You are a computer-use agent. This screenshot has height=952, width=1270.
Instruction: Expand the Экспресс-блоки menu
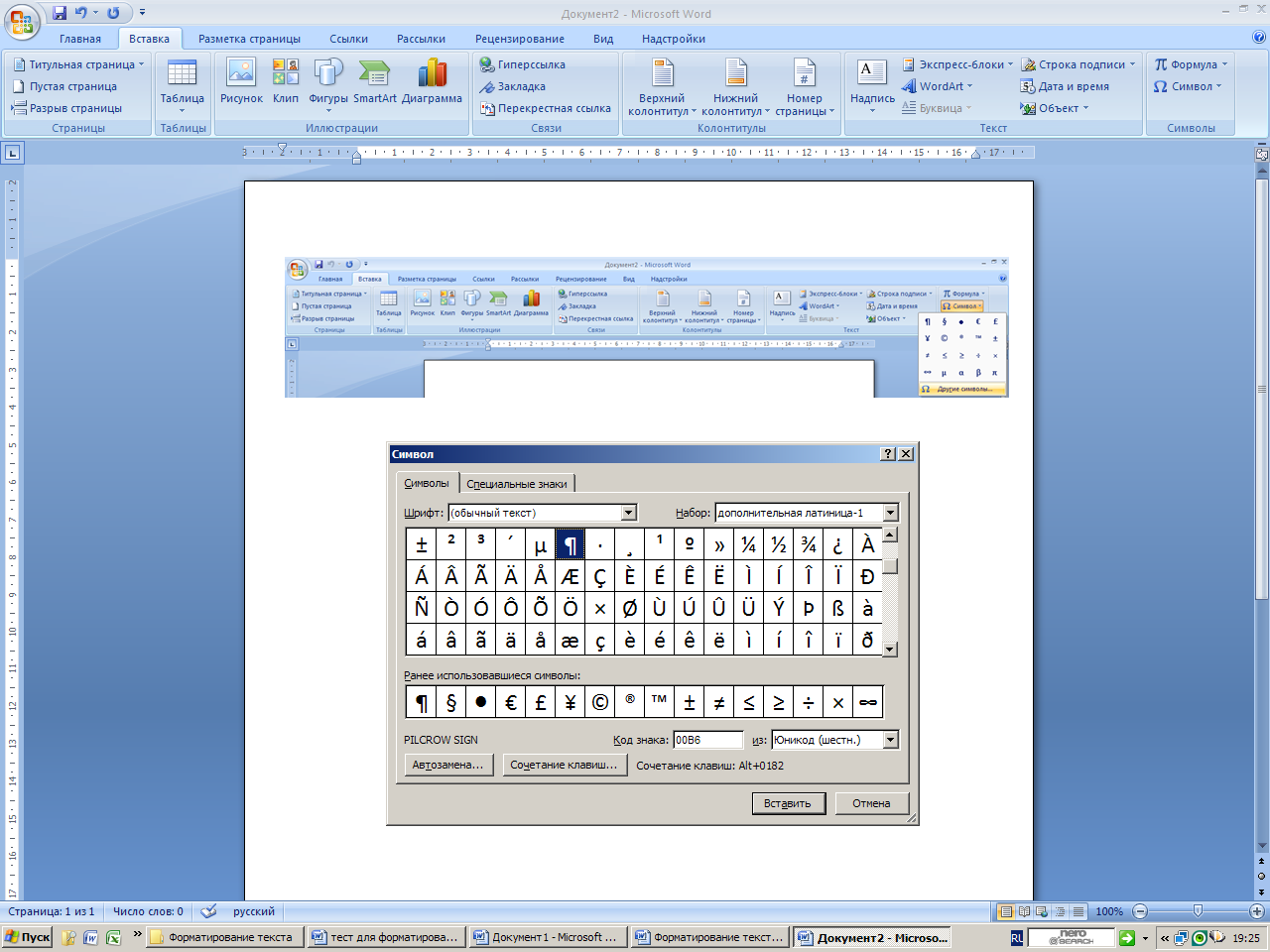[x=957, y=64]
